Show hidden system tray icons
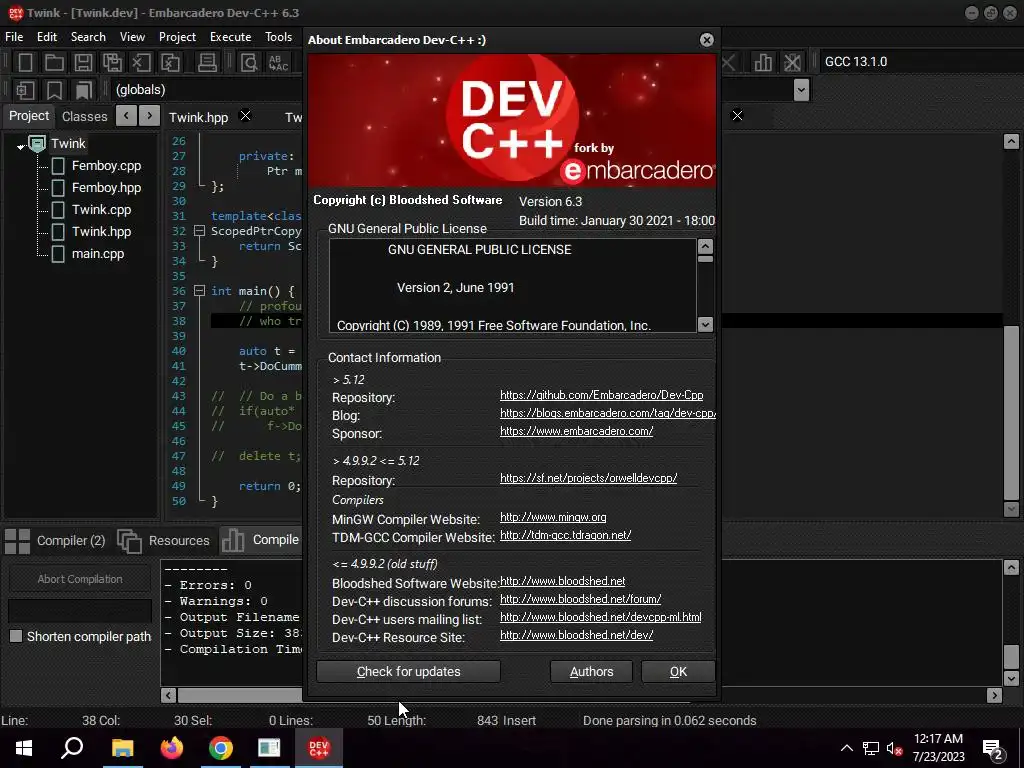This screenshot has width=1024, height=768. point(846,748)
